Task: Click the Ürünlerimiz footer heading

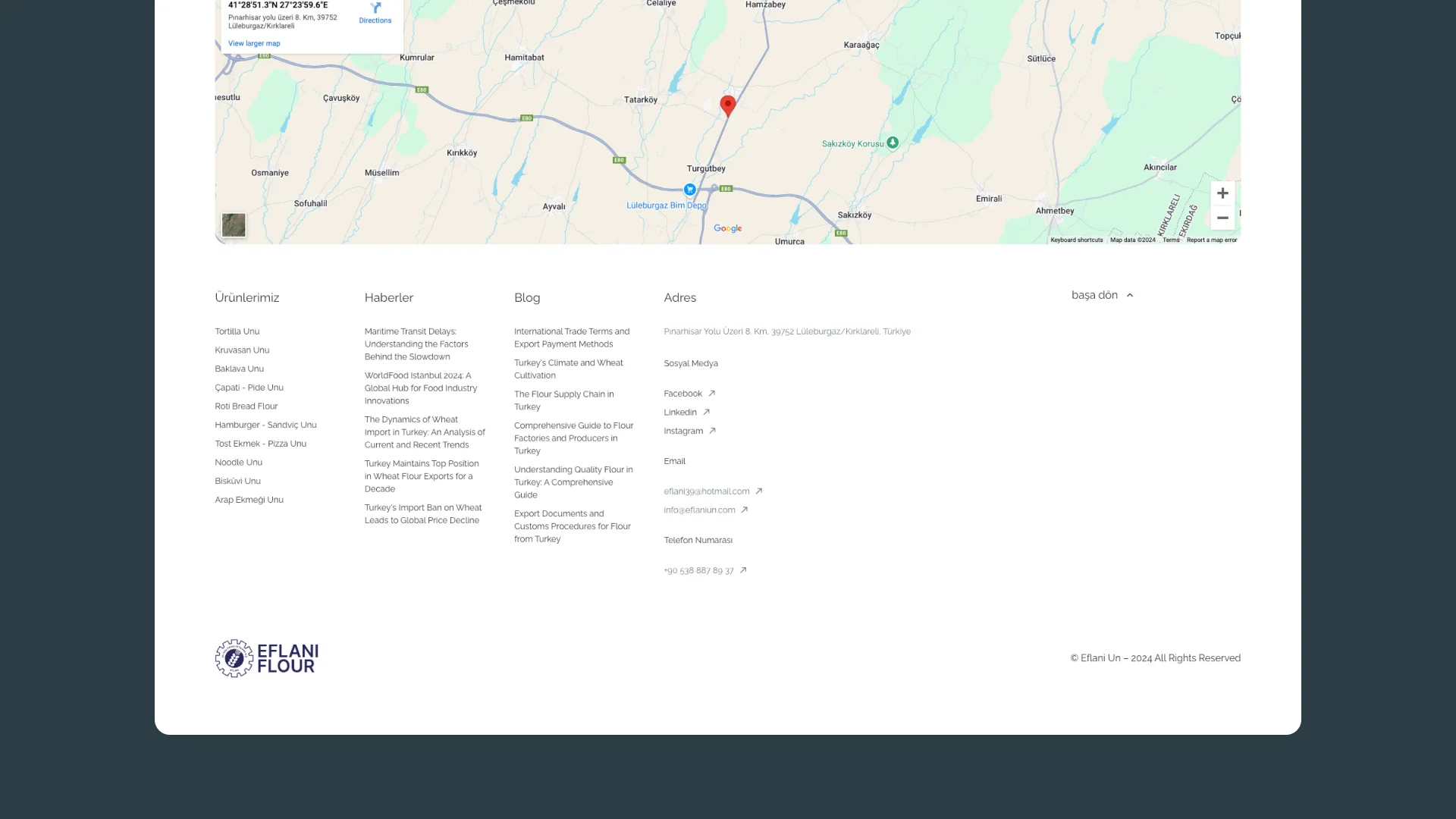Action: click(246, 298)
